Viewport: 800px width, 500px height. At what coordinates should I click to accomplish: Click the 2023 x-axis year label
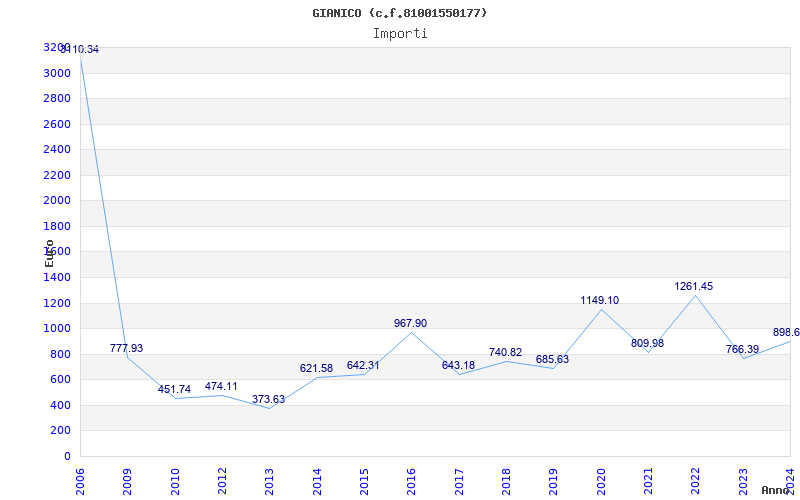point(743,482)
